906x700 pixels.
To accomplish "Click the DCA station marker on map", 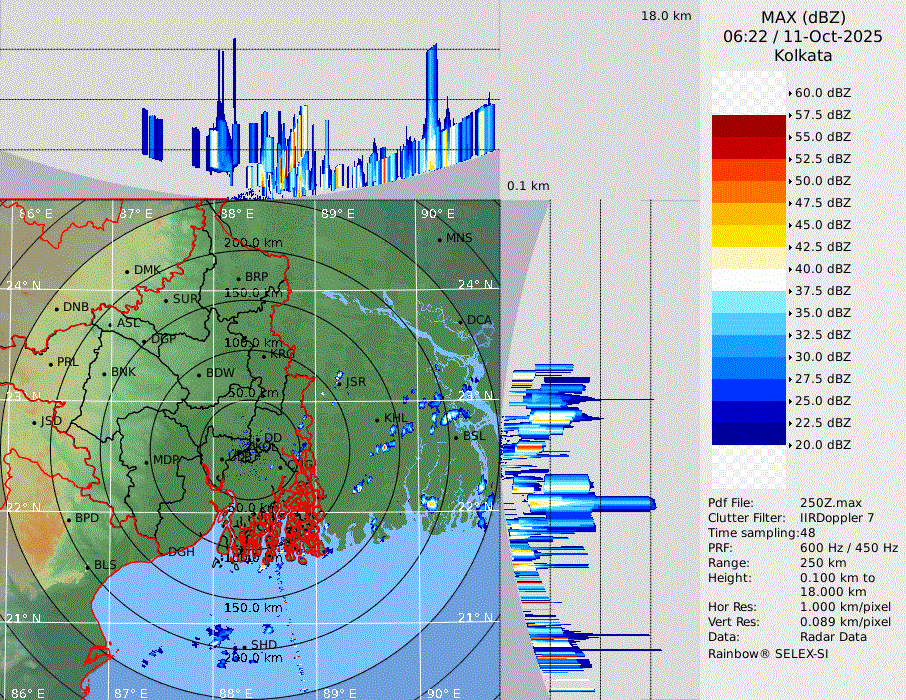I will 461,321.
